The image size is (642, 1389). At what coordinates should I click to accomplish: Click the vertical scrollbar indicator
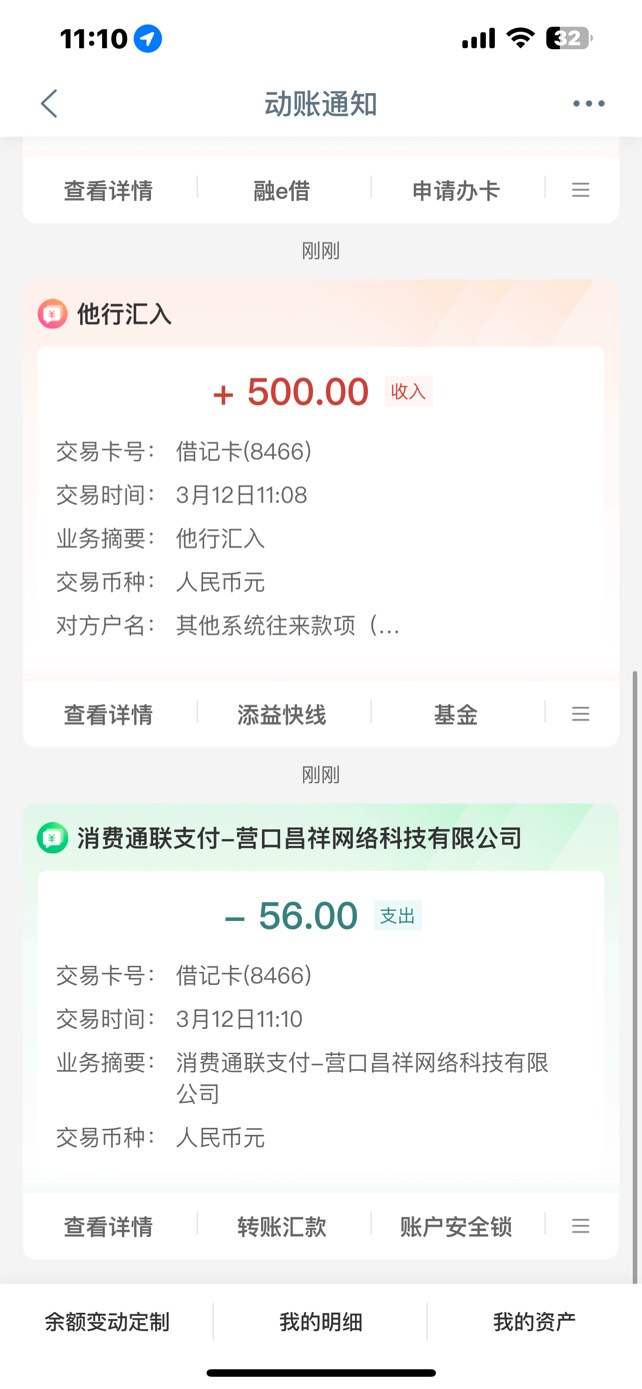click(x=635, y=975)
